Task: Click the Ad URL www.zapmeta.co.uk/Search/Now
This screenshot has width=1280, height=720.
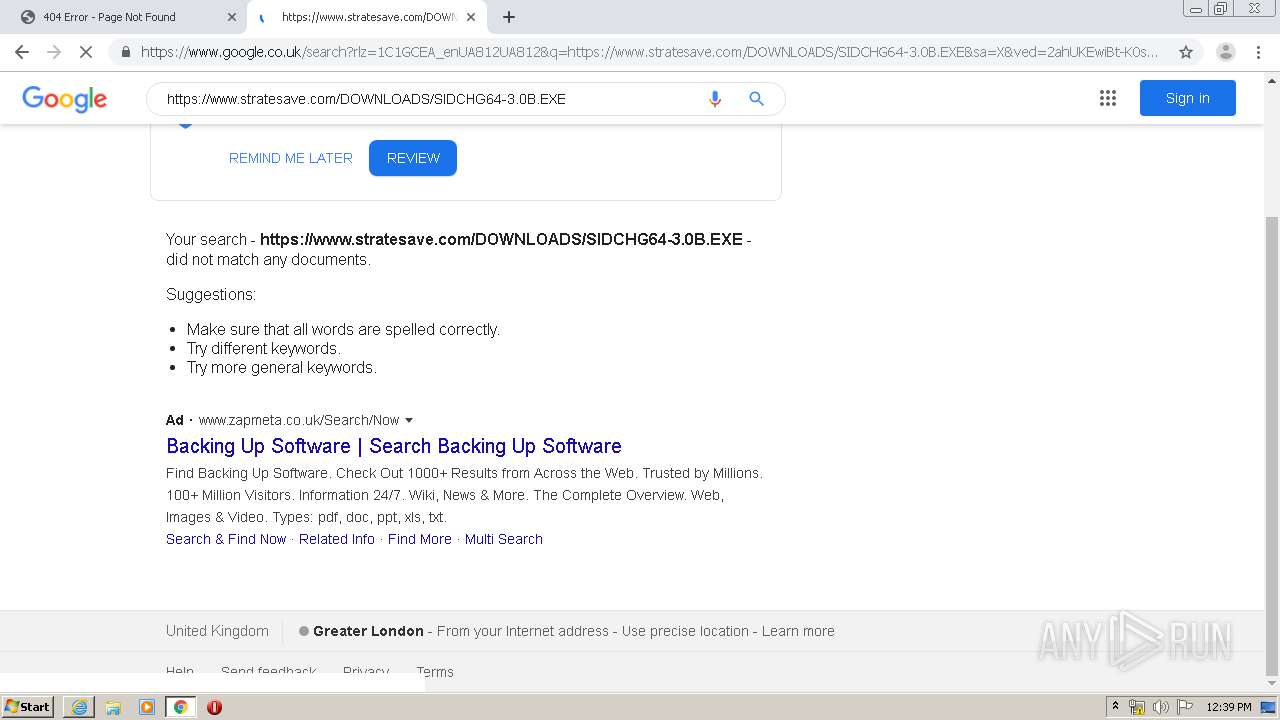Action: (x=299, y=420)
